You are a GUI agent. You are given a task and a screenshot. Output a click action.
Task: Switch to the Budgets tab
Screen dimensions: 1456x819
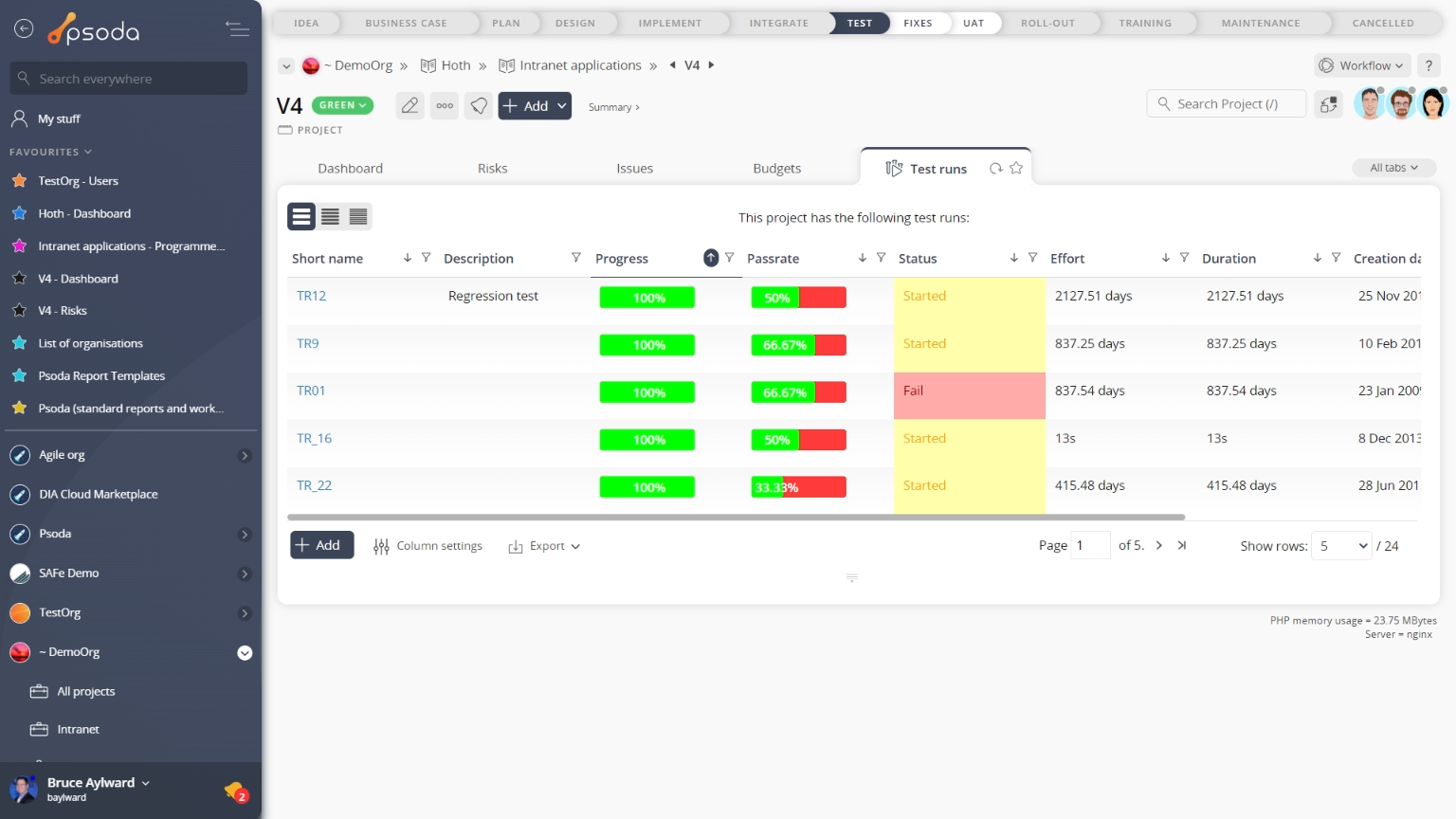[x=776, y=169]
